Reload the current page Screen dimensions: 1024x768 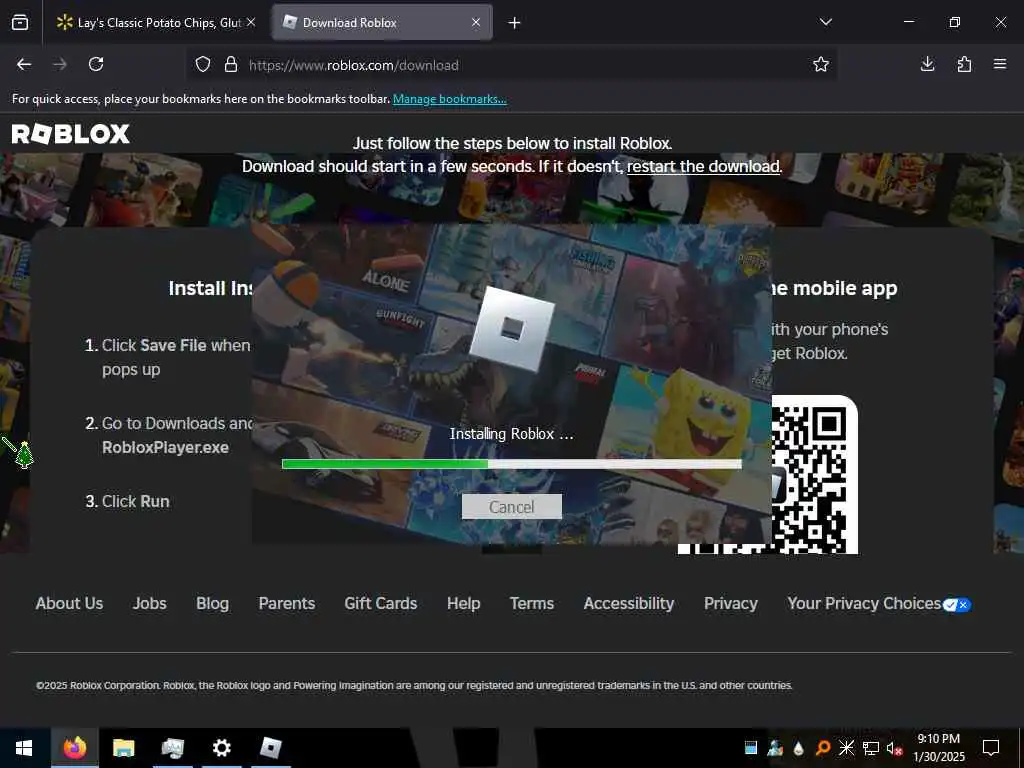pos(96,64)
